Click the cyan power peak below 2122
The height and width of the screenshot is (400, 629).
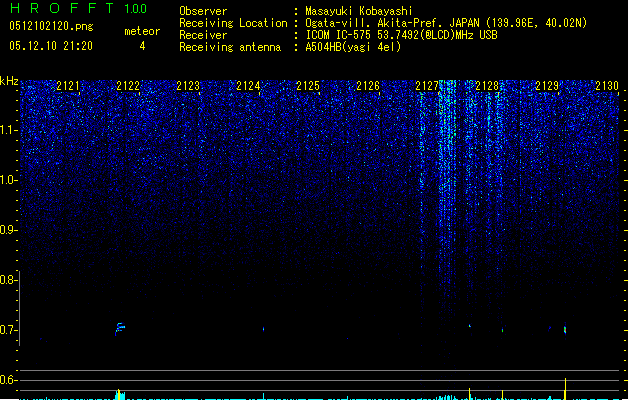click(x=120, y=394)
